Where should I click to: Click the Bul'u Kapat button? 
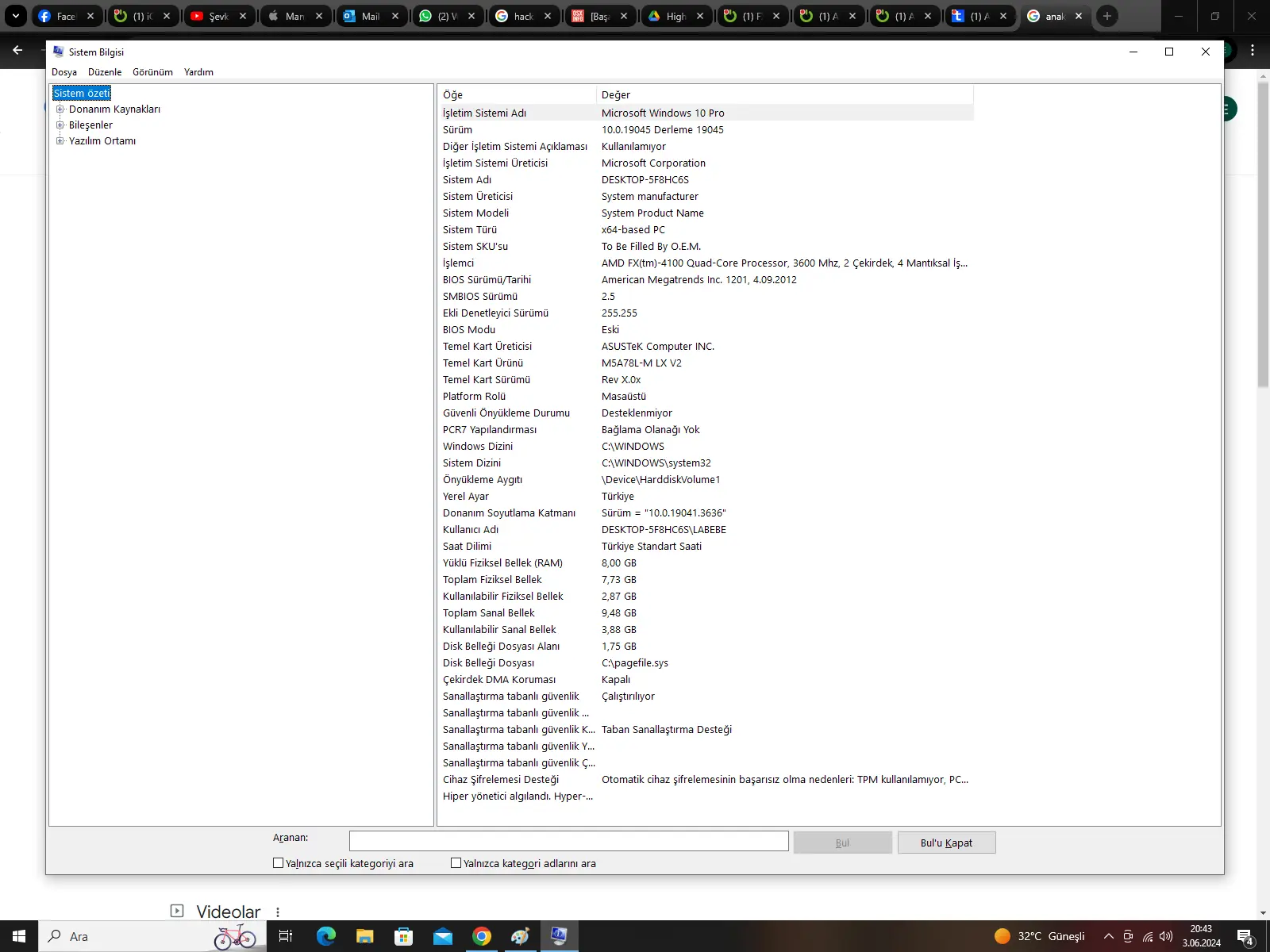946,843
